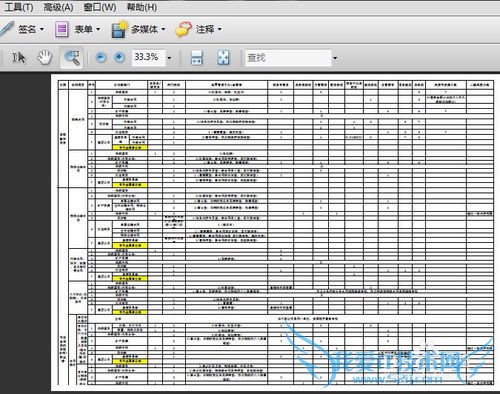Click the 注释 comment bubble icon
Screen dimensions: 500x394
coord(184,29)
